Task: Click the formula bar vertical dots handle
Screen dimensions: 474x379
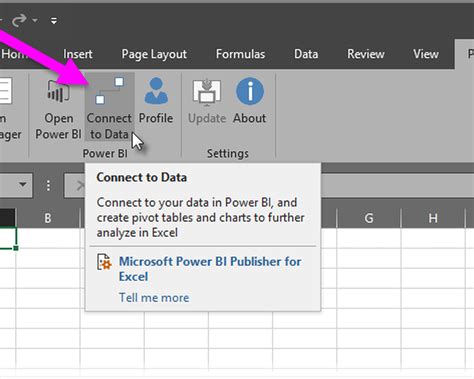Action: 48,185
